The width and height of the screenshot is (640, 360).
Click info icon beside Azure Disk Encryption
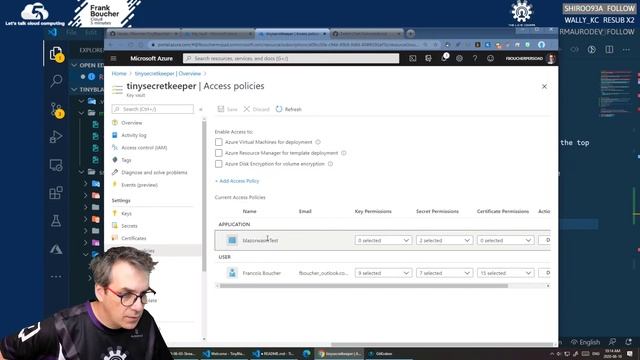330,164
